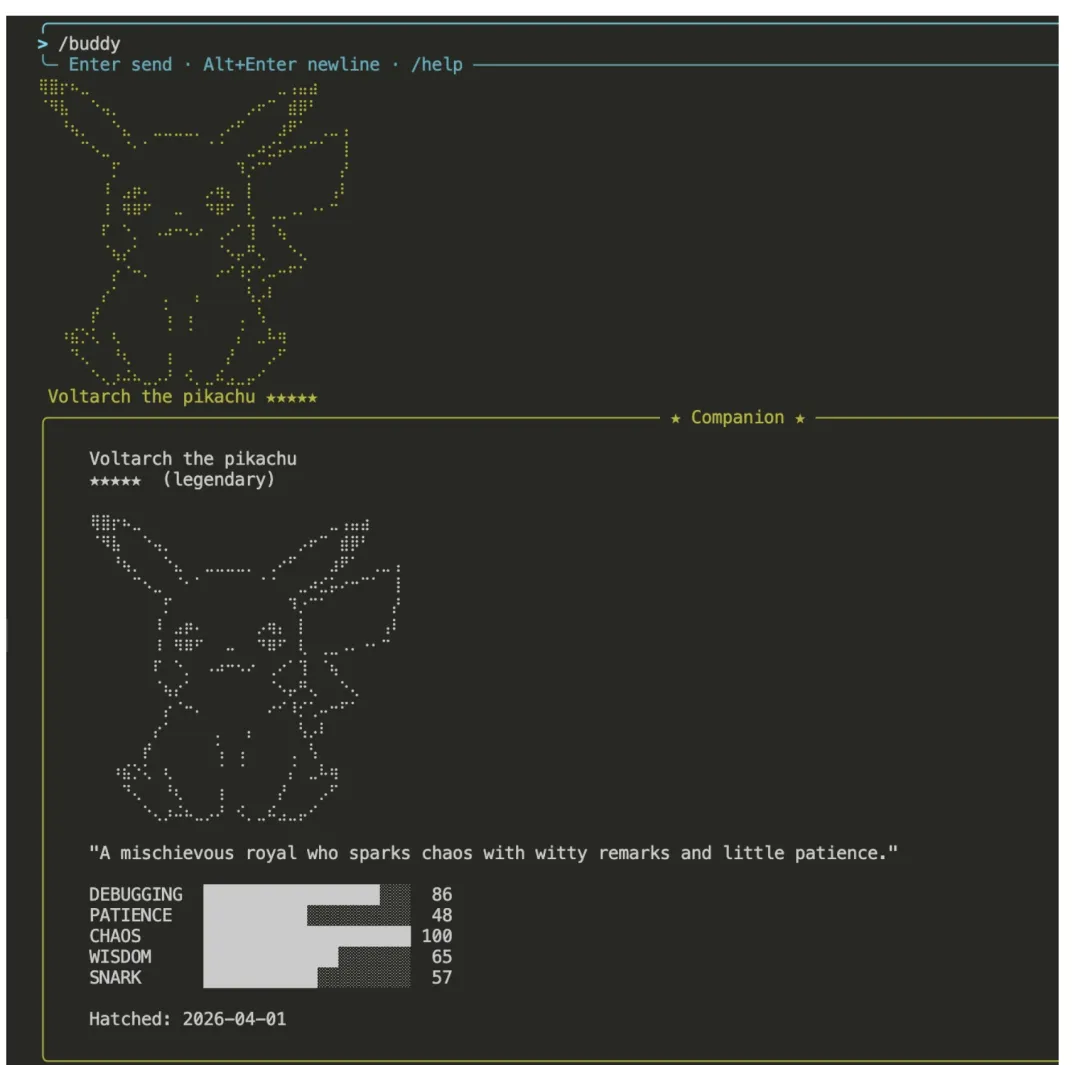Click the WISDOM stat label
Screen dimensions: 1080x1065
coord(120,956)
